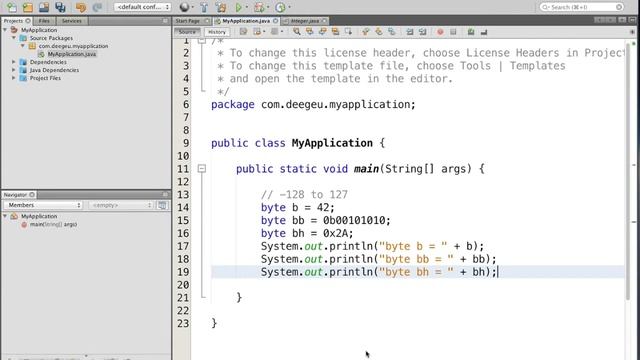Image resolution: width=640 pixels, height=360 pixels.
Task: Click on 'package com.deegeu.myapplication;' line
Action: click(x=313, y=104)
